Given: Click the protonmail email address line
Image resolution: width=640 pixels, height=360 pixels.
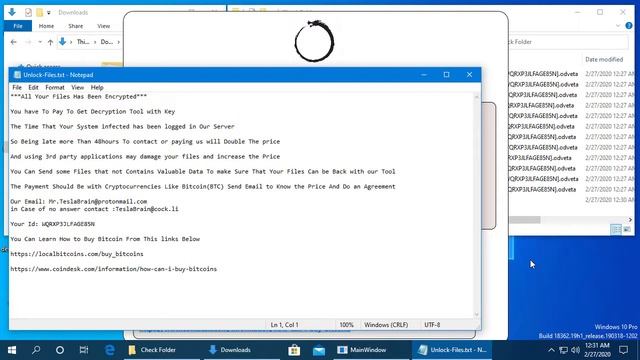Looking at the screenshot, I should (x=79, y=201).
